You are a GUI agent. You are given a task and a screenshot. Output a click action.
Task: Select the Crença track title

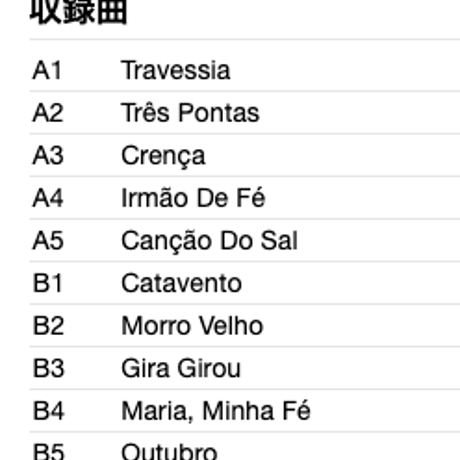coord(163,157)
